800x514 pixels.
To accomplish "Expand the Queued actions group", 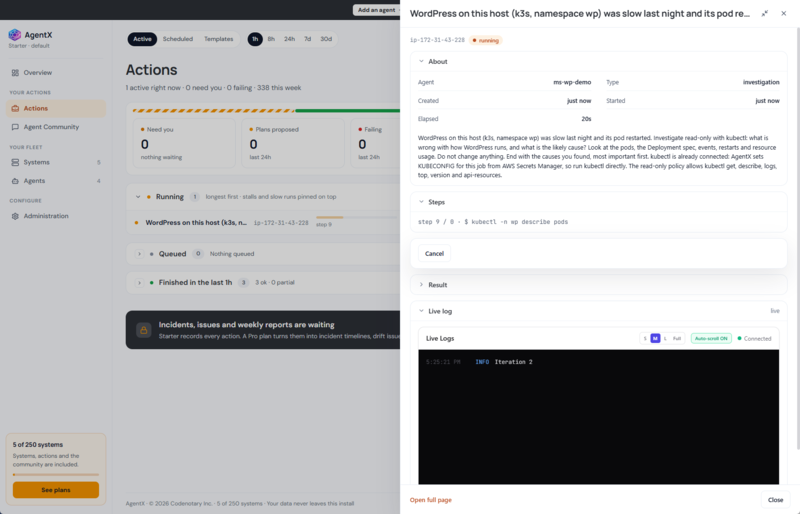I will point(139,254).
